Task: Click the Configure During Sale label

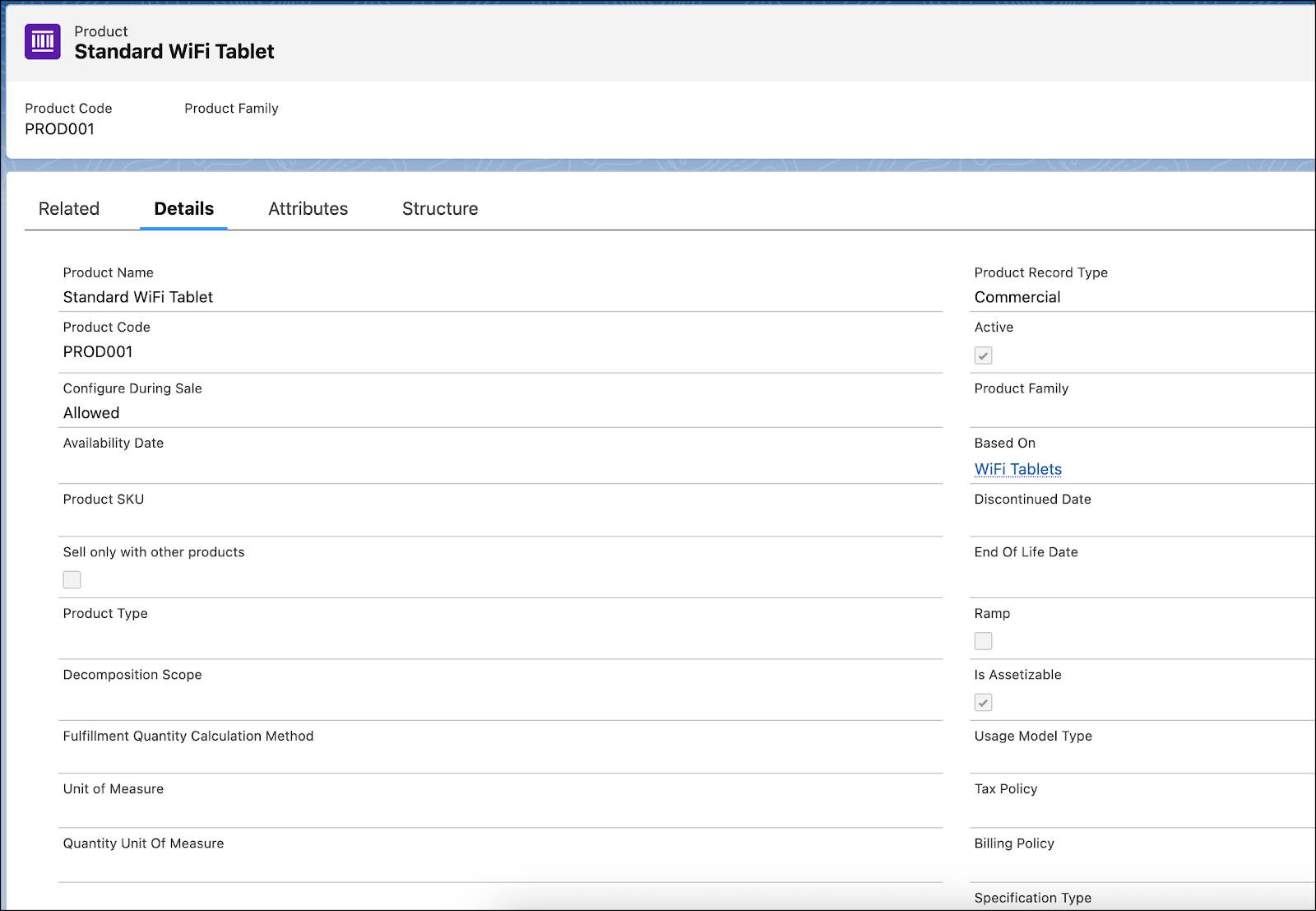Action: coord(132,388)
